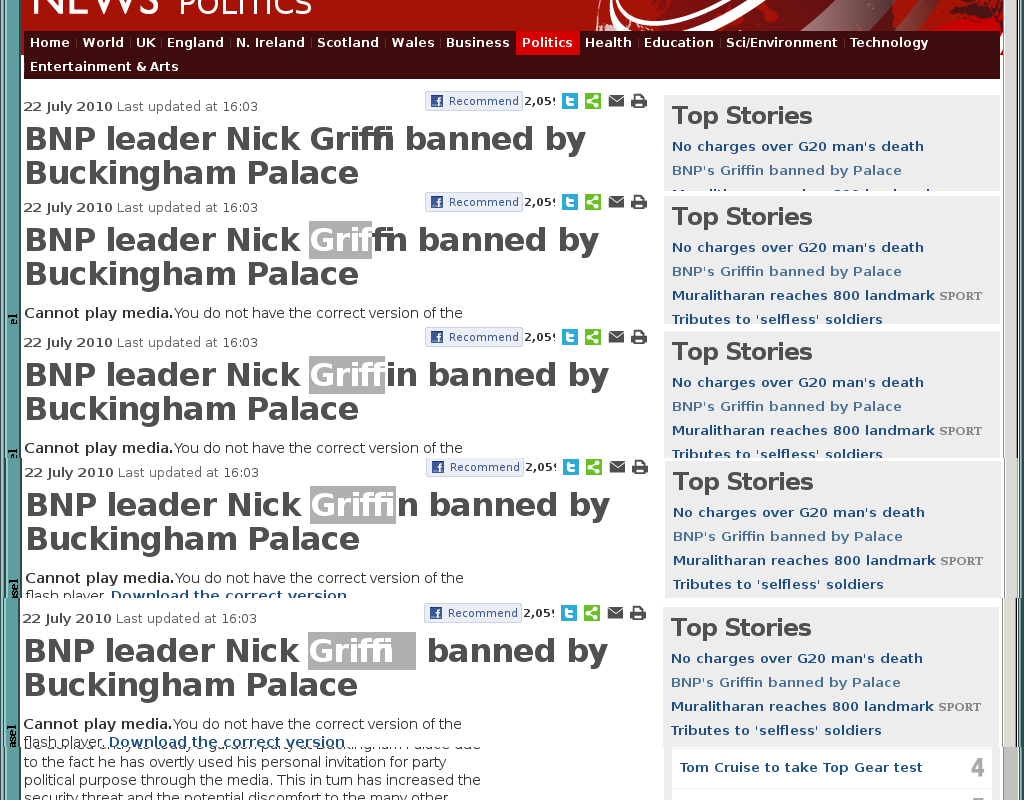
Task: Click Facebook Recommend in the topmost article header
Action: click(474, 101)
